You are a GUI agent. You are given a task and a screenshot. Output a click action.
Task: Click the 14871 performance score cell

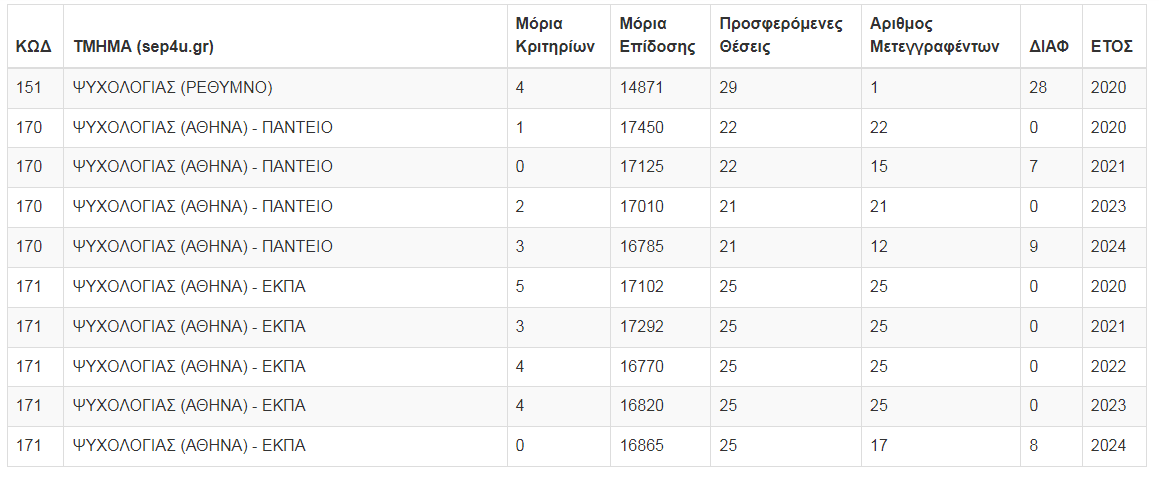[641, 88]
